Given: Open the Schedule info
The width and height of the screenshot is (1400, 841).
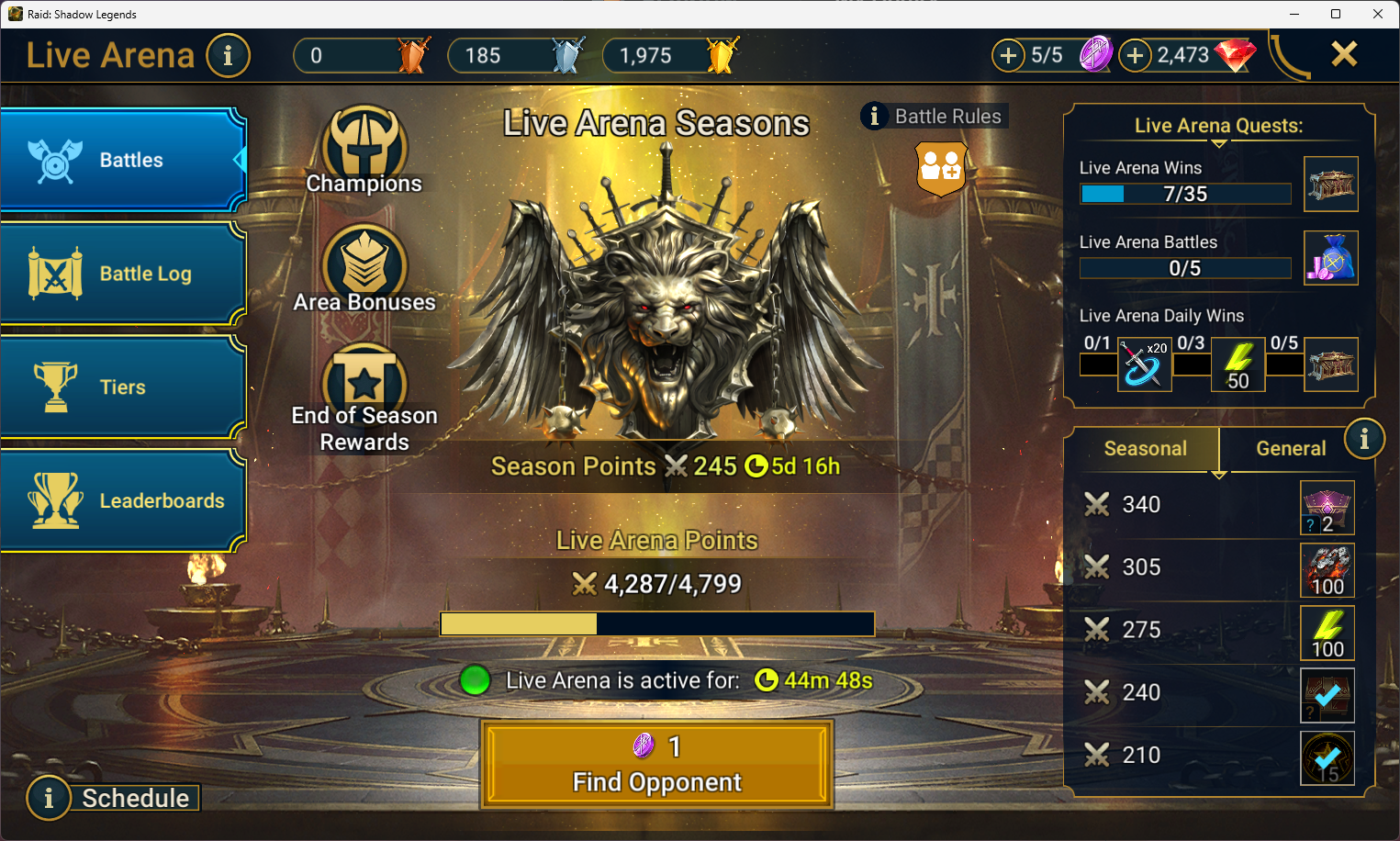Looking at the screenshot, I should coord(113,798).
